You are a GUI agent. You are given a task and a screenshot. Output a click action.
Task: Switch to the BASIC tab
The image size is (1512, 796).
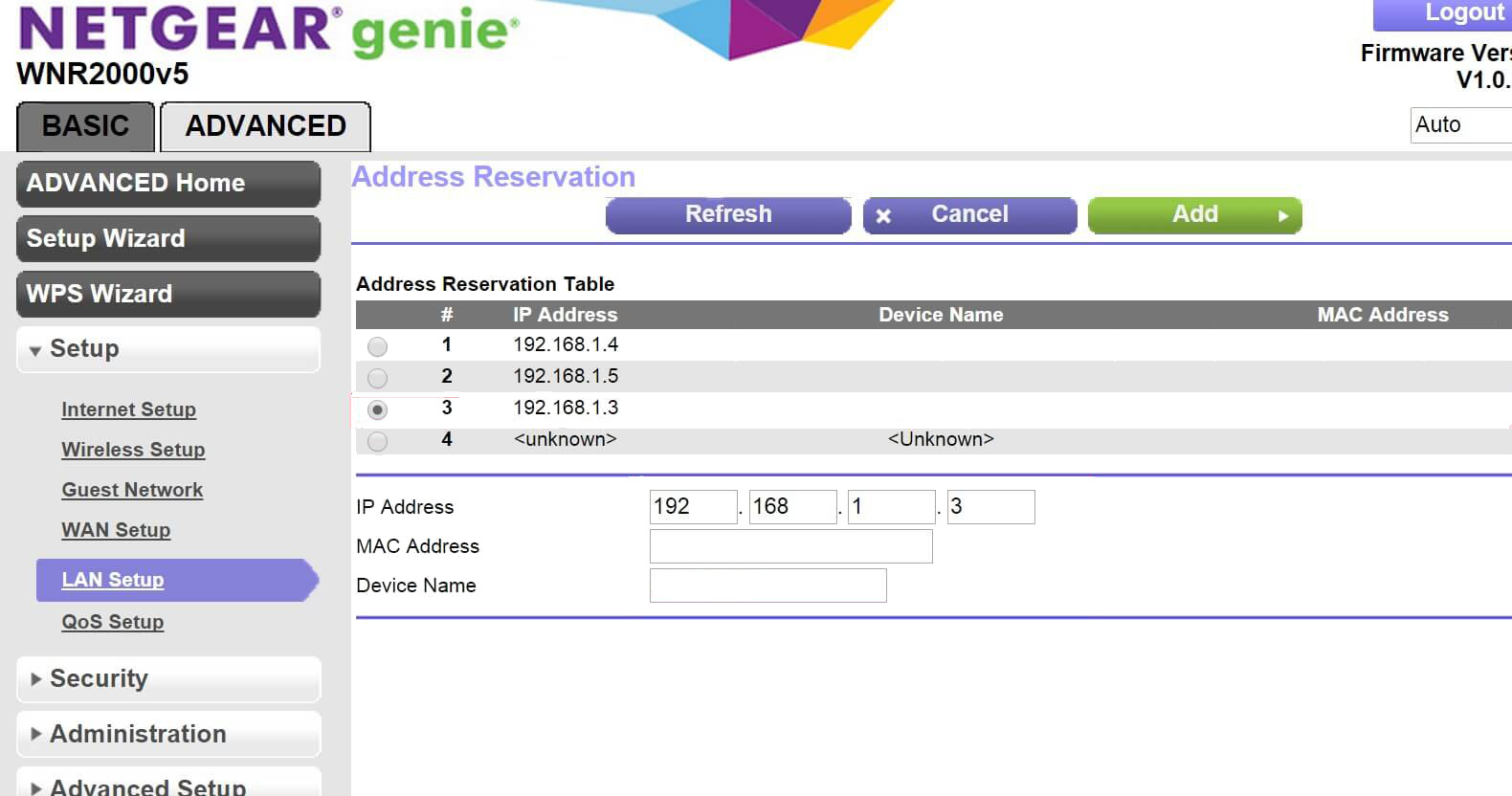pyautogui.click(x=85, y=126)
